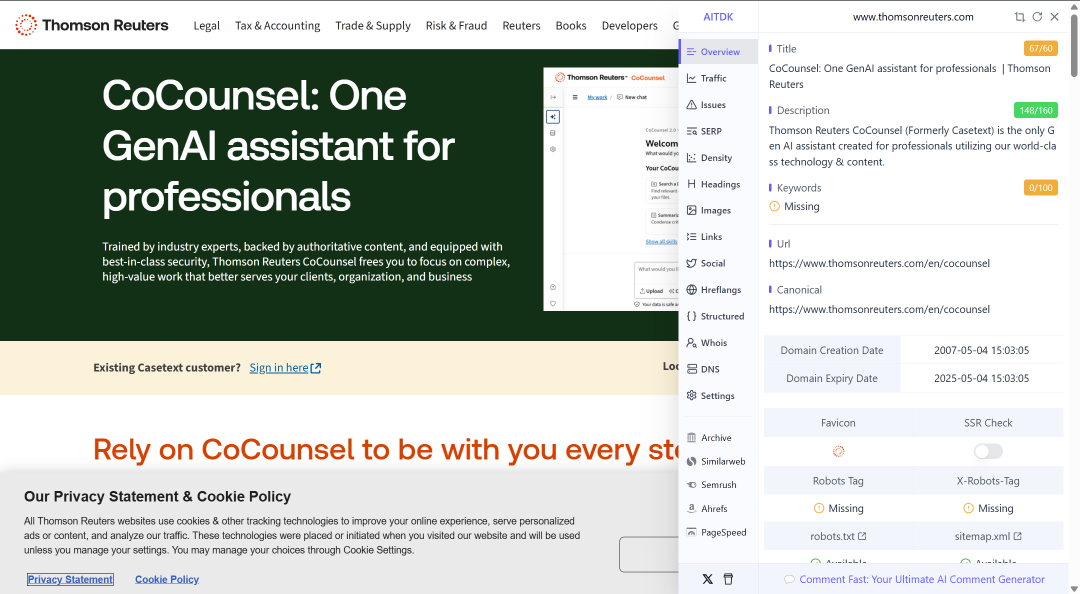
Task: Click the Comment Fast AI Comment Generator link
Action: pos(922,580)
